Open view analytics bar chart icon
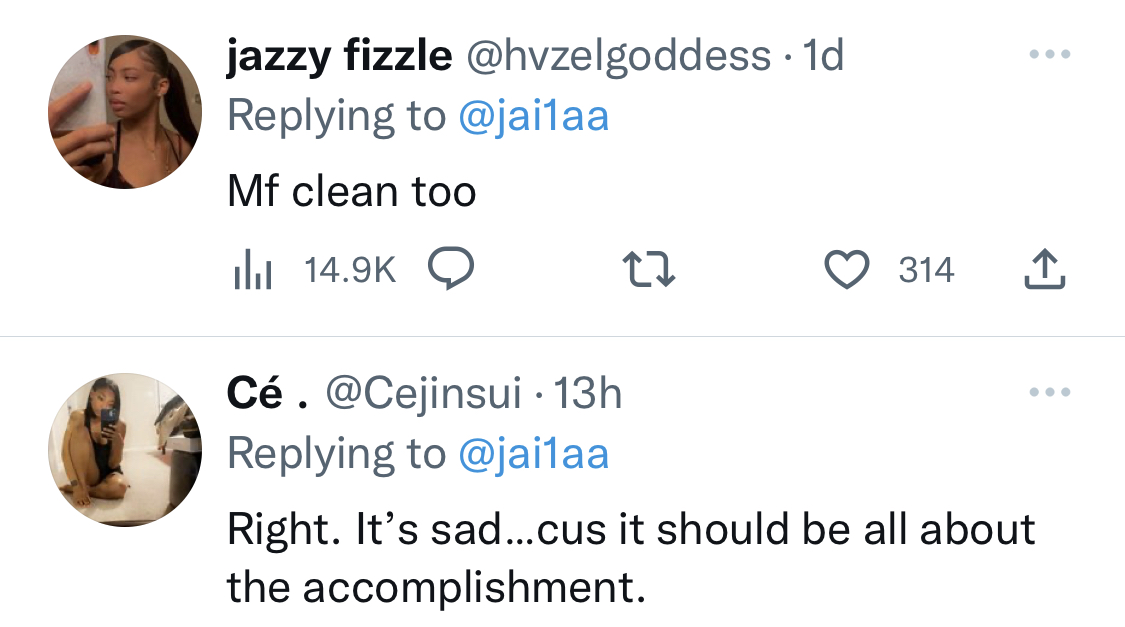Viewport: 1125px width, 627px height. pos(253,270)
